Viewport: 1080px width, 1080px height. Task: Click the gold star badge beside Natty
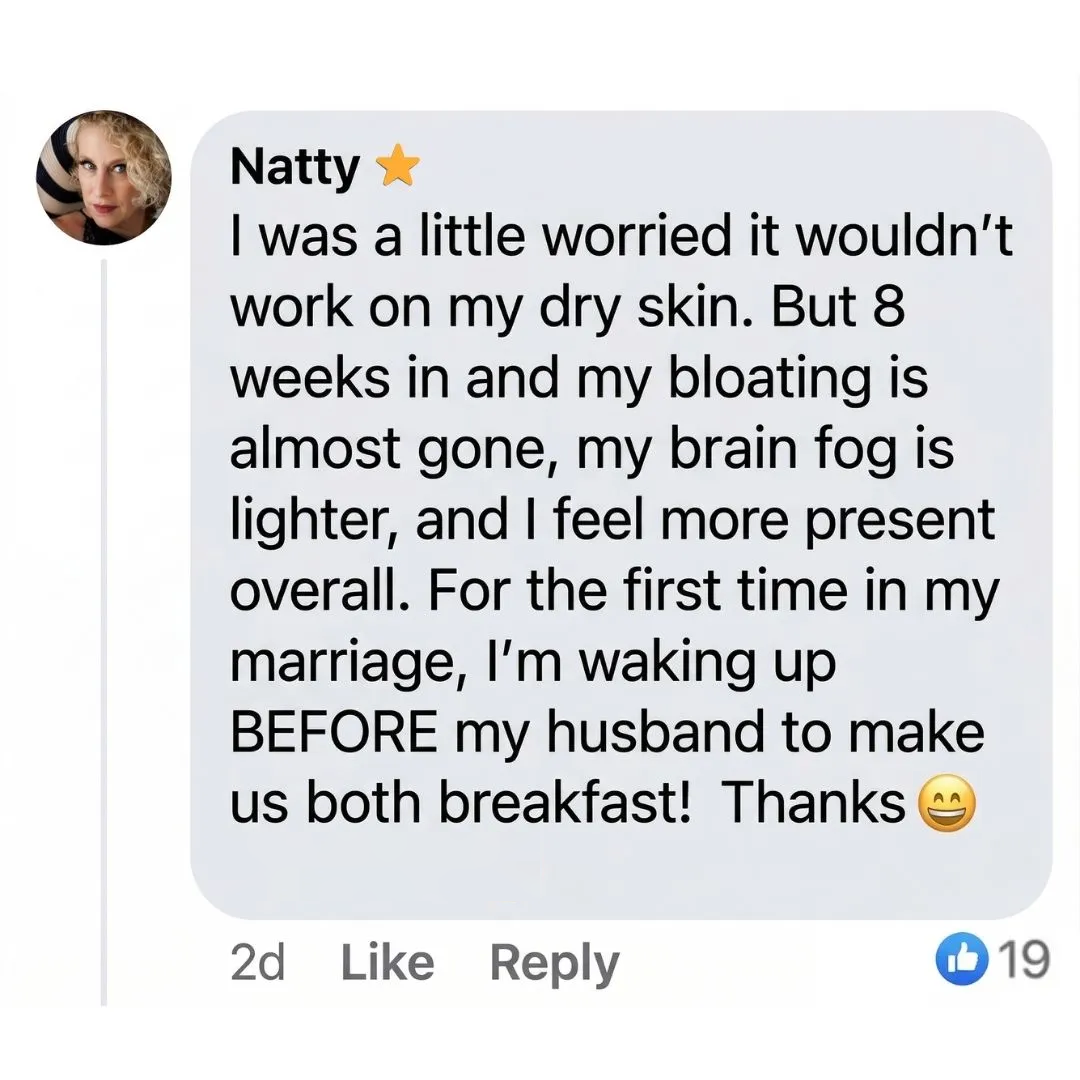coord(399,166)
